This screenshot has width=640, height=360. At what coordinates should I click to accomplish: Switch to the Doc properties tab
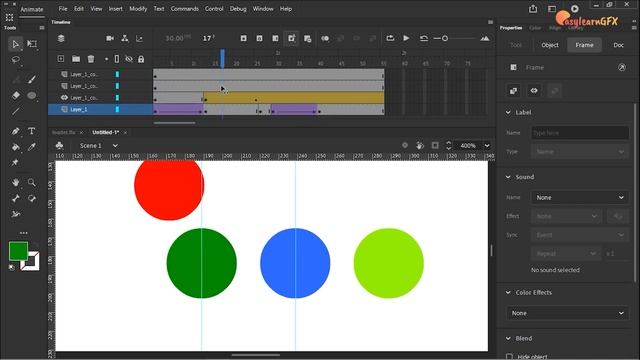coord(618,45)
